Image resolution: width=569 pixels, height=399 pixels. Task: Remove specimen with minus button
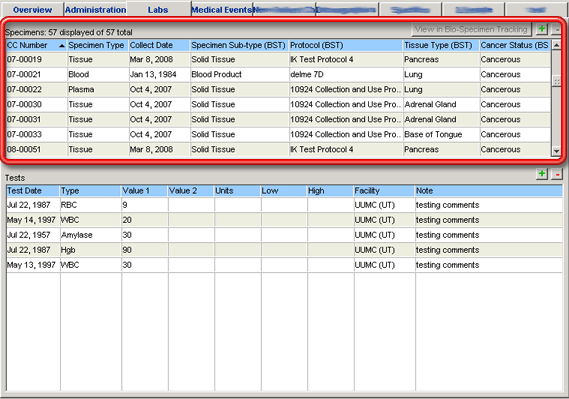pyautogui.click(x=556, y=29)
